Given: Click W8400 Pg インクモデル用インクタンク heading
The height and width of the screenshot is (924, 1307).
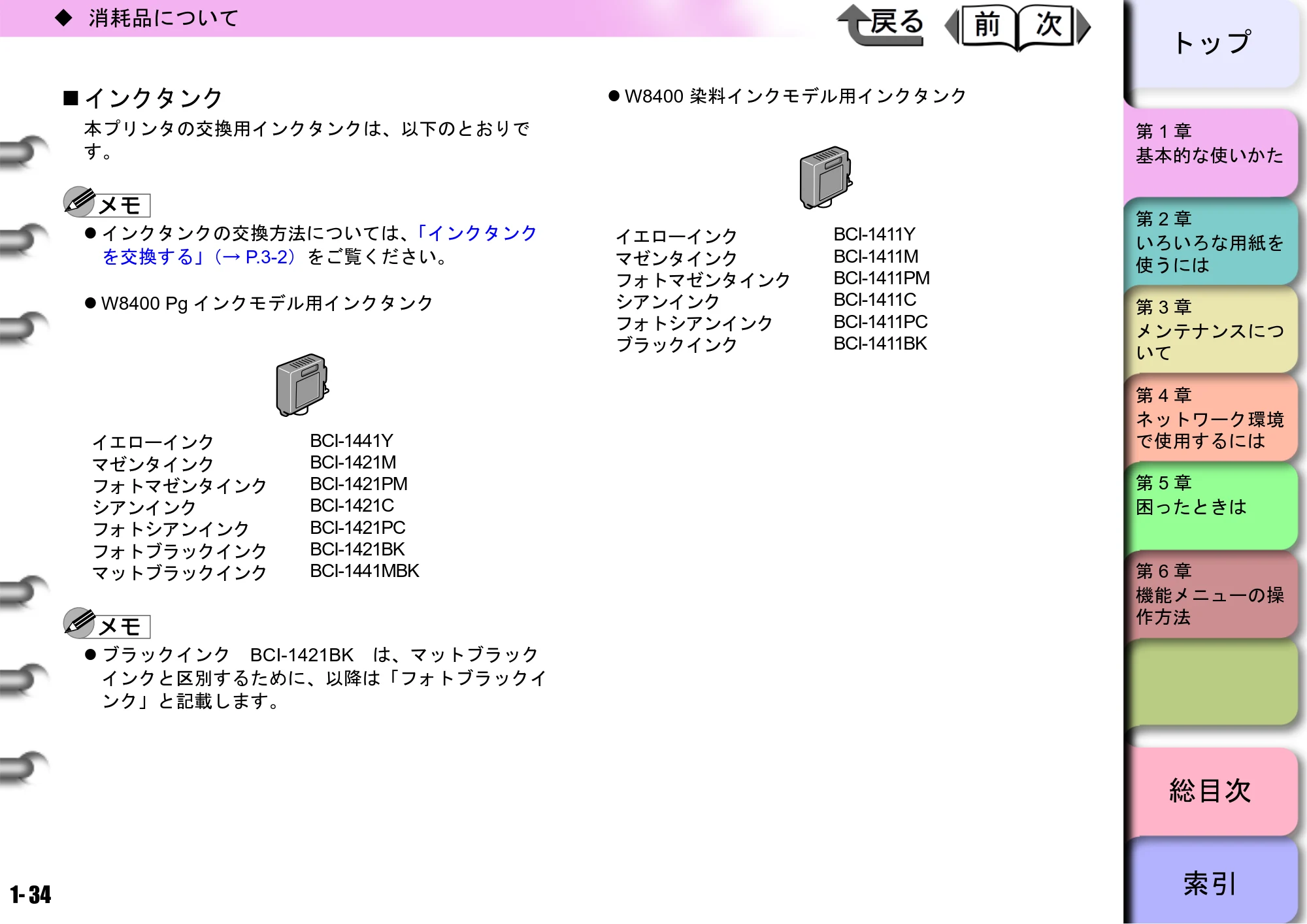Looking at the screenshot, I should tap(267, 304).
